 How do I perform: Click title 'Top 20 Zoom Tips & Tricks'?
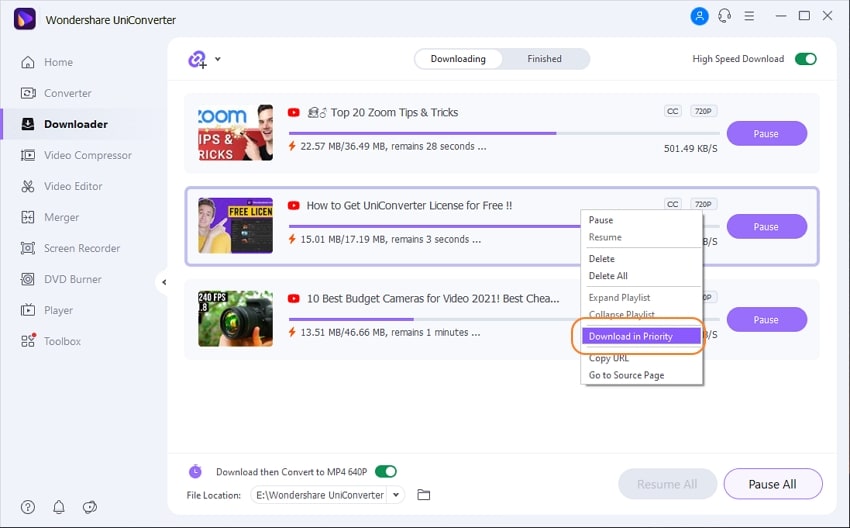pyautogui.click(x=394, y=112)
